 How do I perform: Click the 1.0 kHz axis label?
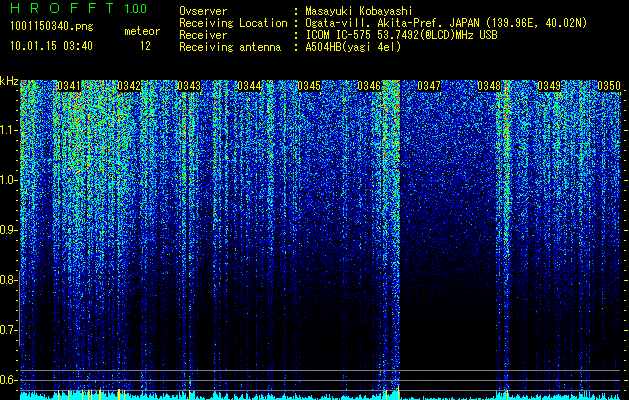point(9,180)
